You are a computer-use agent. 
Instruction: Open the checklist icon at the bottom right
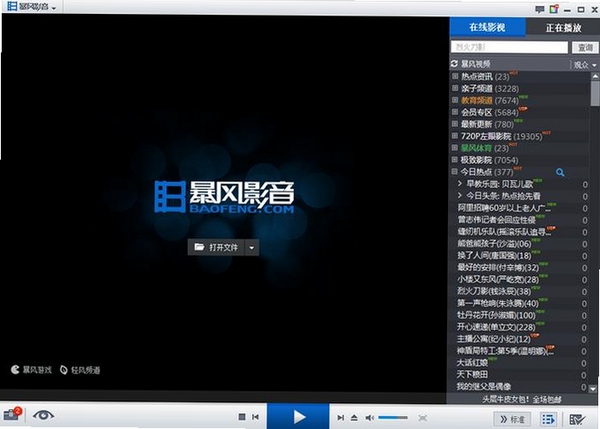(x=577, y=419)
